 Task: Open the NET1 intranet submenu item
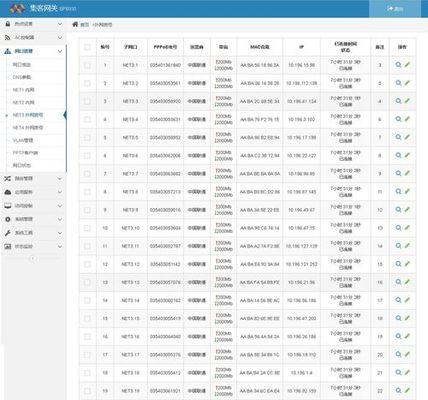(x=24, y=90)
